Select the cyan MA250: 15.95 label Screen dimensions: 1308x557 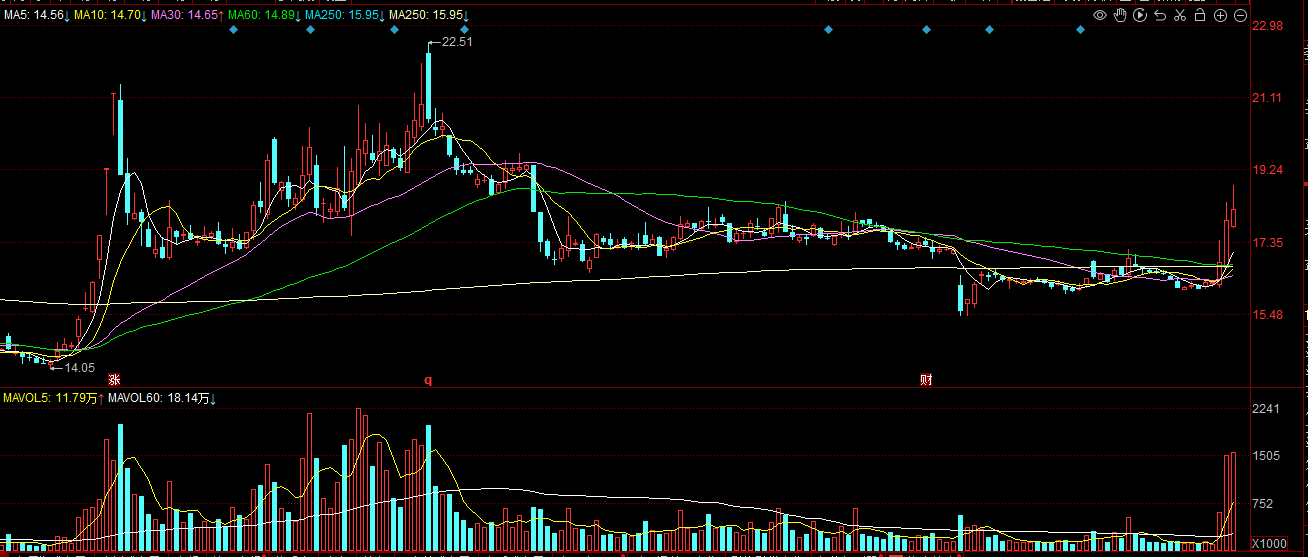[x=343, y=16]
